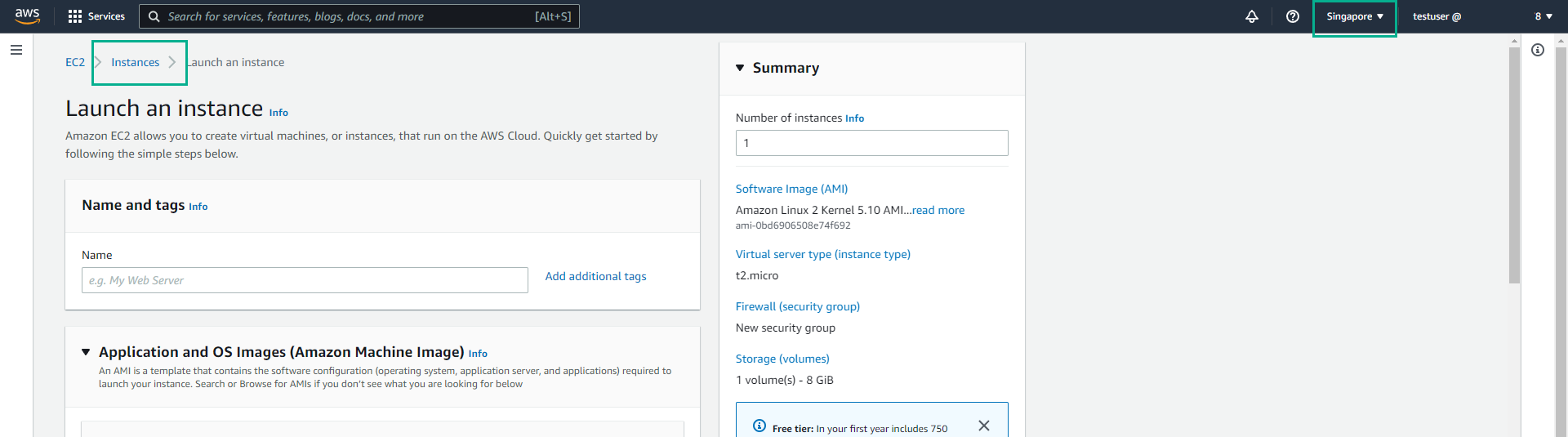Click the AWS logo home icon
The image size is (1568, 437).
pos(27,16)
